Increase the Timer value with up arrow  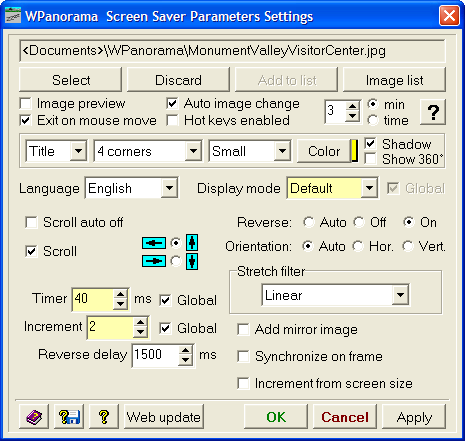tap(120, 294)
